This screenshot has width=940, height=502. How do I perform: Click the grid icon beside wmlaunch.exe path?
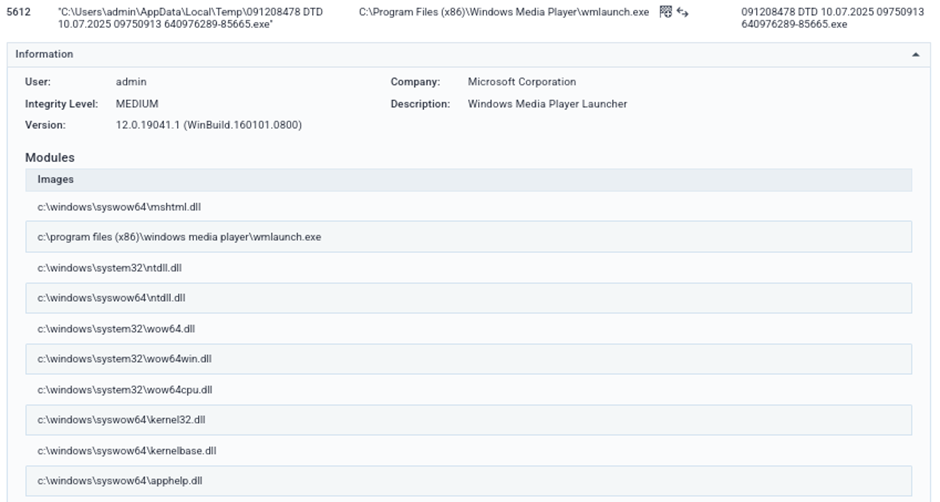(x=665, y=12)
